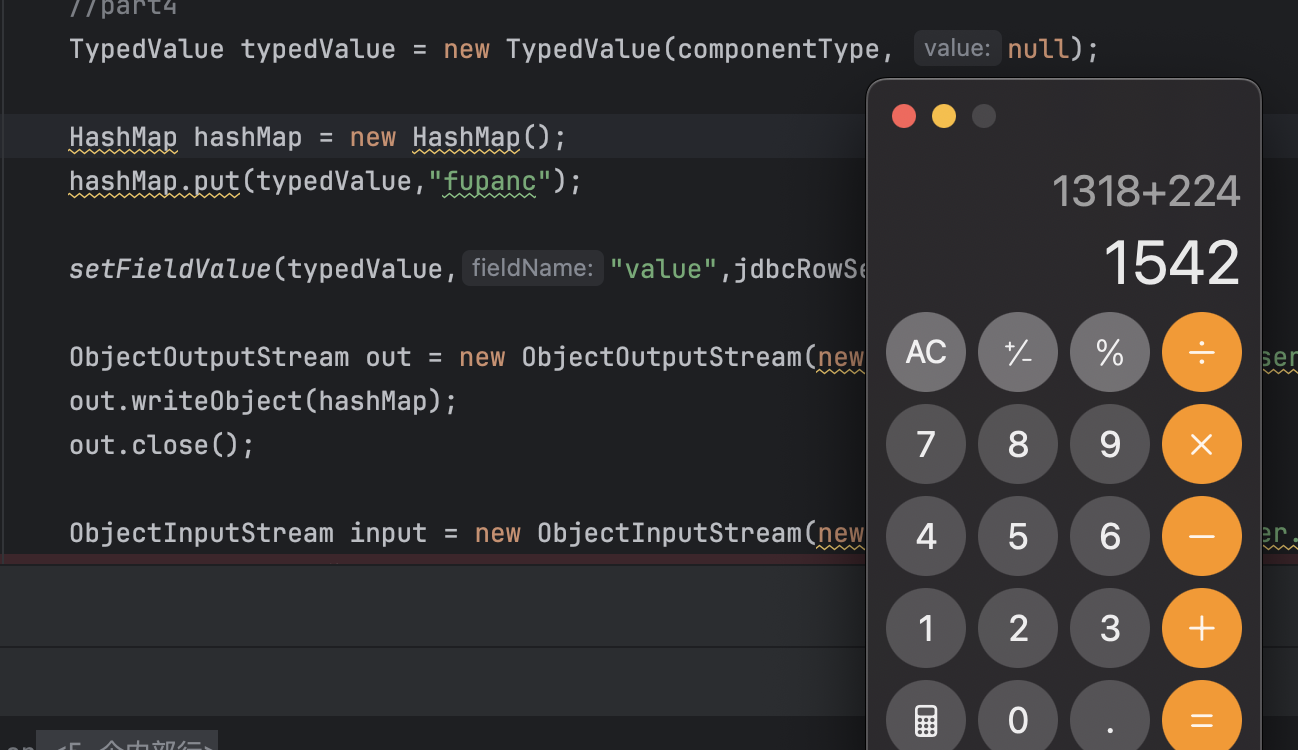Toggle the plus/minus sign key
This screenshot has height=750, width=1298.
1018,352
